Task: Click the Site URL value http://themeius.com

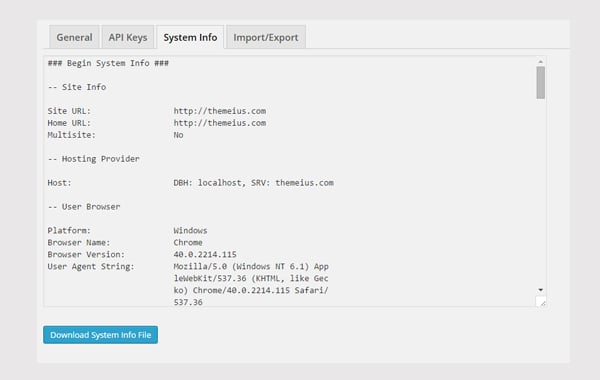Action: point(220,111)
